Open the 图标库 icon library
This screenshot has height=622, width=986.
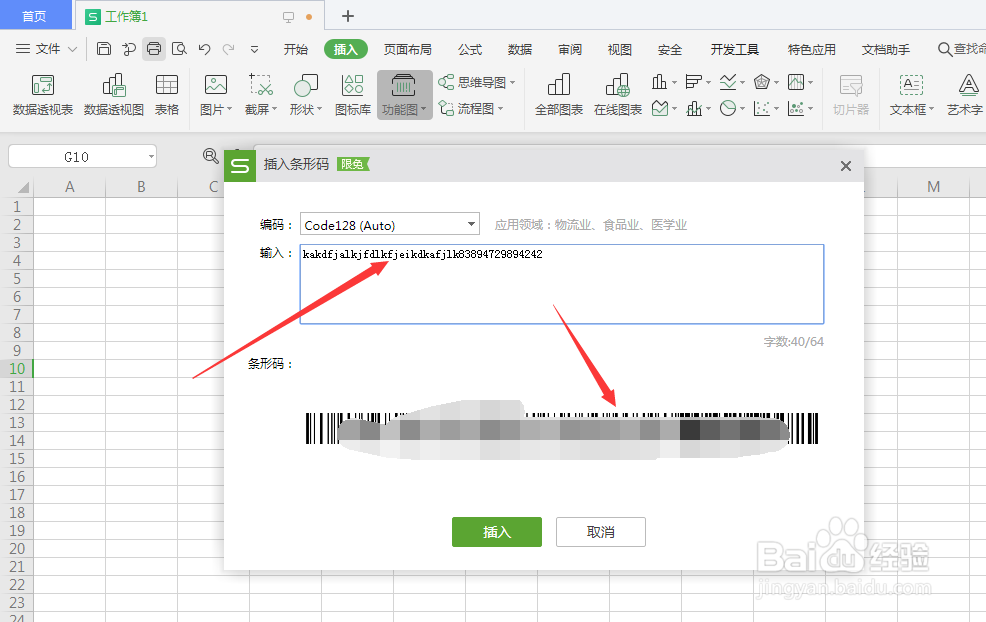pos(353,94)
